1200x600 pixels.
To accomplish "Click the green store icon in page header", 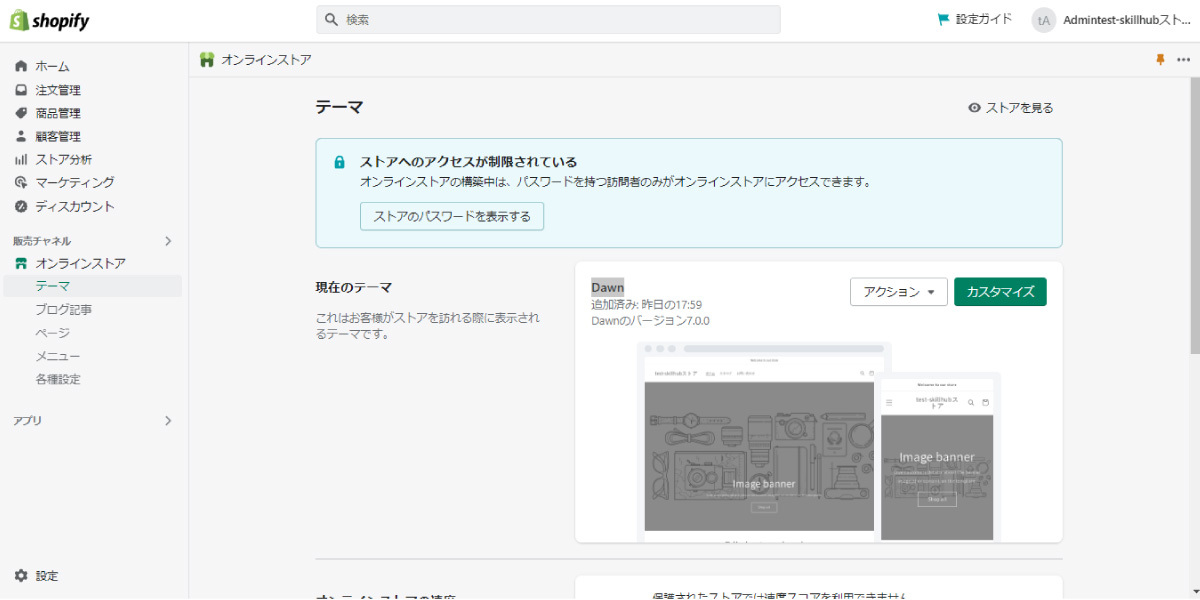I will tap(207, 60).
